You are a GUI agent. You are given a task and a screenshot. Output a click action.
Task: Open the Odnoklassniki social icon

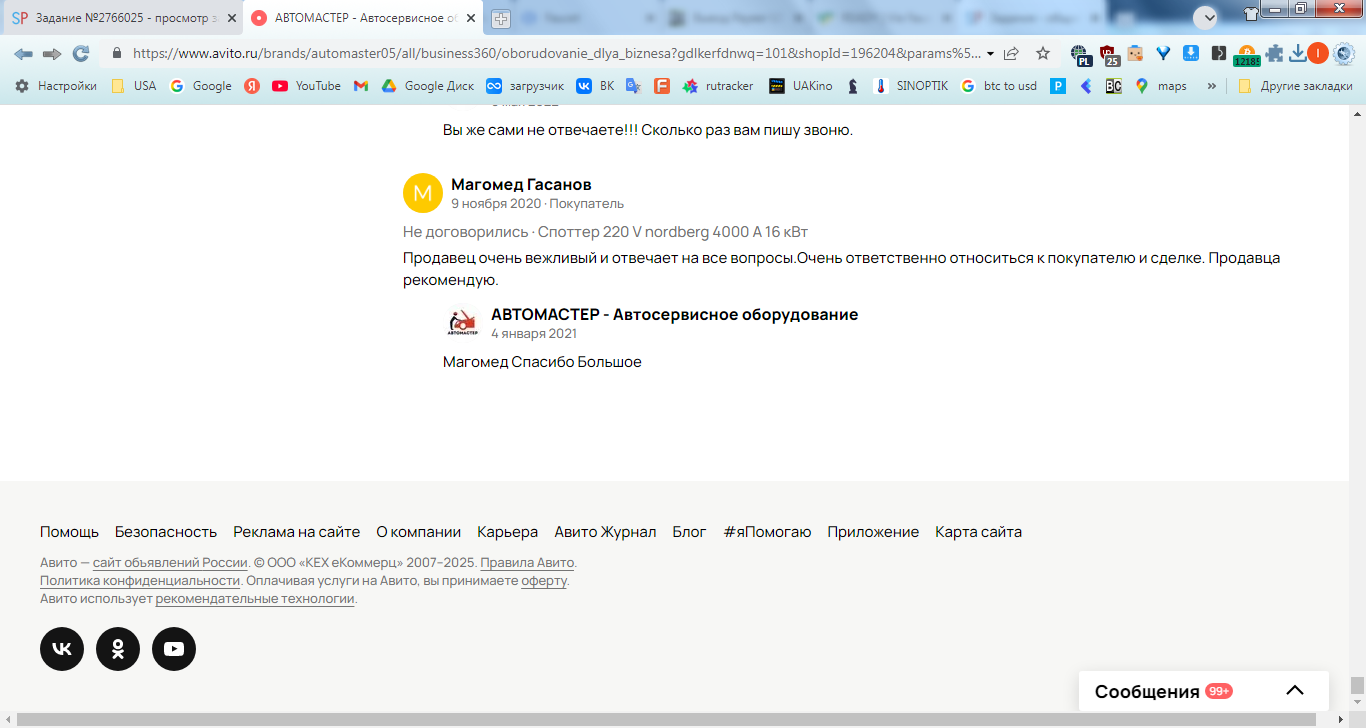tap(118, 649)
